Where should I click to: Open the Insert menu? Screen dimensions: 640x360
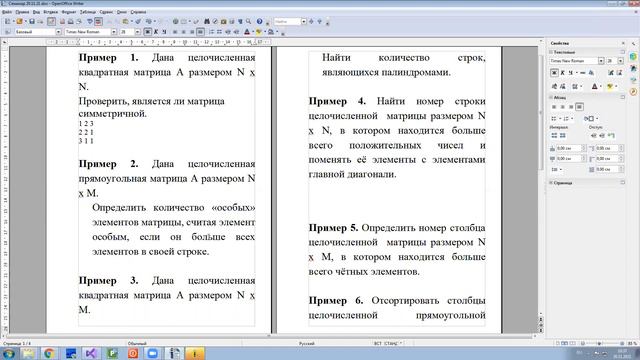(51, 12)
